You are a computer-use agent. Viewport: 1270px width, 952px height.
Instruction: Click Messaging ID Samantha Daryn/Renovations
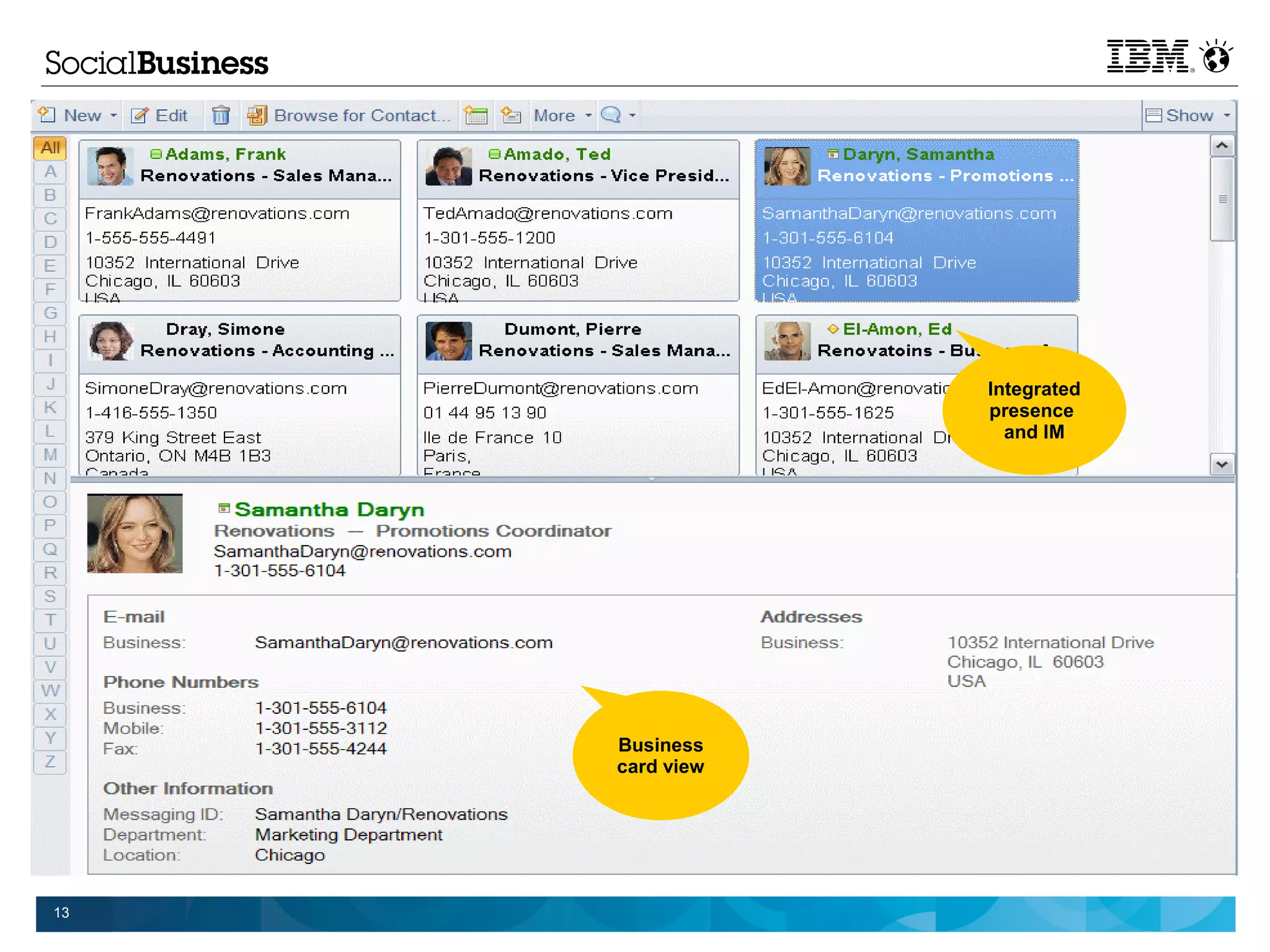[x=381, y=814]
